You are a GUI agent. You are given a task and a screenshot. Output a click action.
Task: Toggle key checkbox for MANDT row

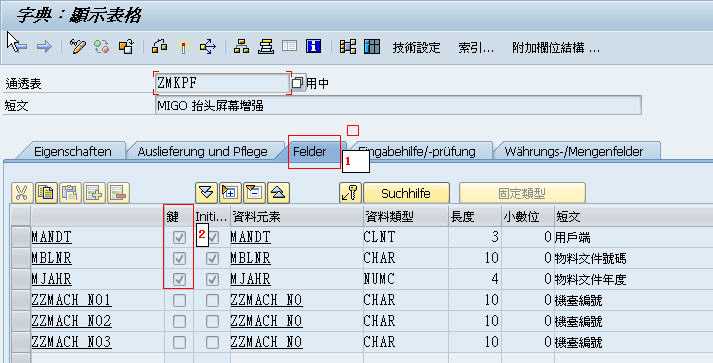click(179, 237)
